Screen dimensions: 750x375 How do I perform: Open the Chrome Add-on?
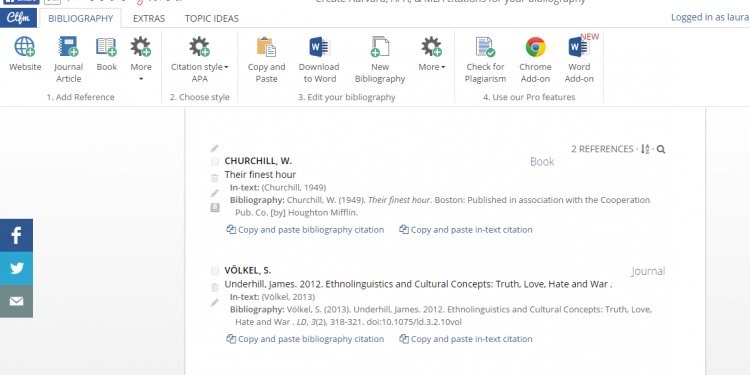535,59
